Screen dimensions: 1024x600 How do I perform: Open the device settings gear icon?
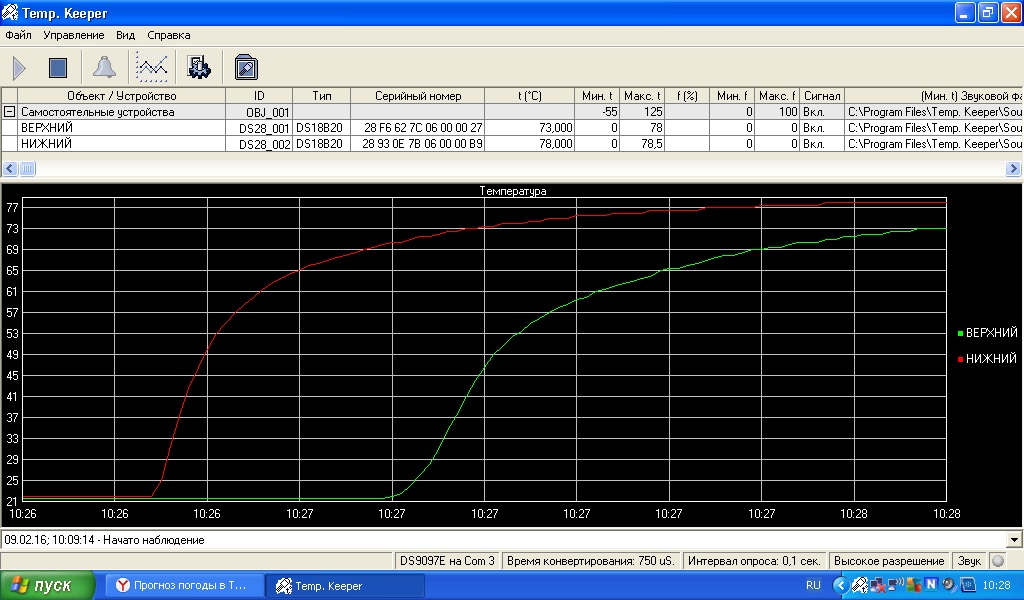(199, 67)
